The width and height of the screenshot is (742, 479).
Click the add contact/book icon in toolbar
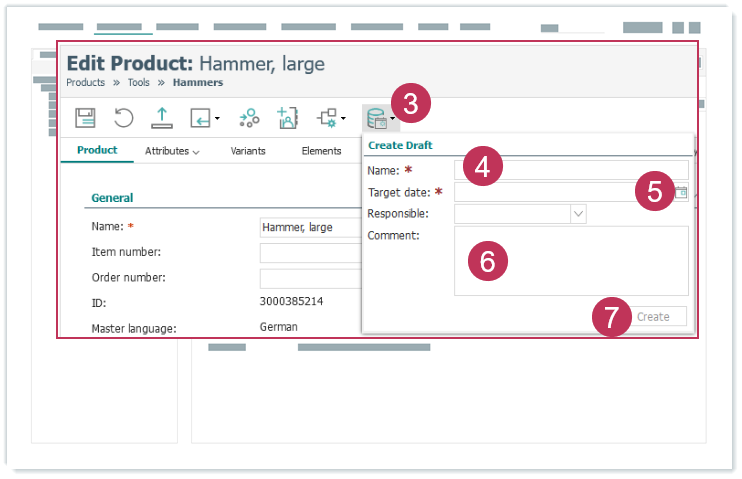[x=288, y=118]
